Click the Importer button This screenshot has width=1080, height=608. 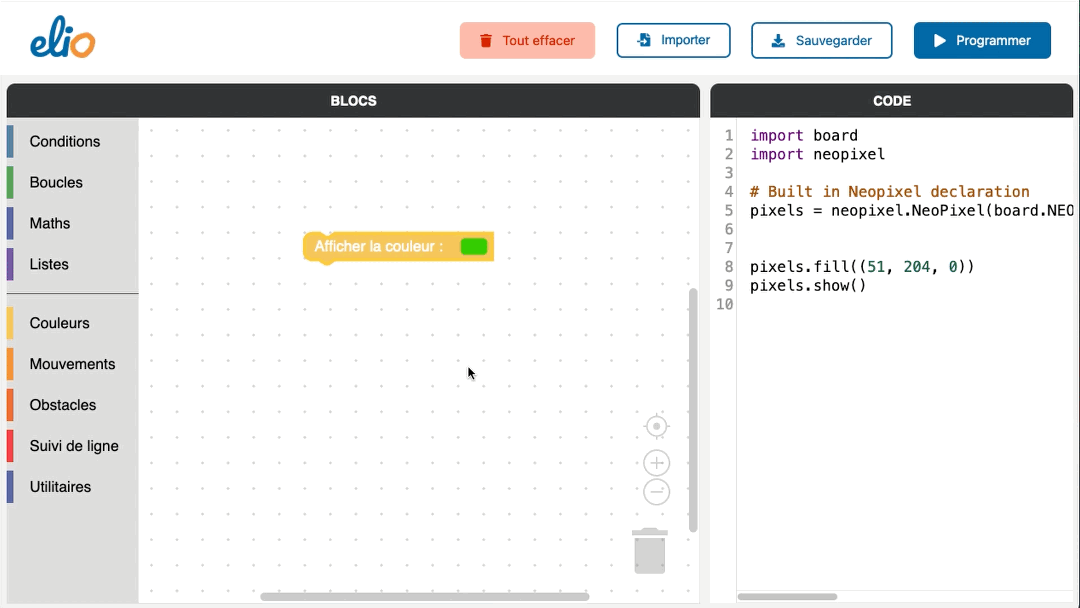click(x=673, y=41)
